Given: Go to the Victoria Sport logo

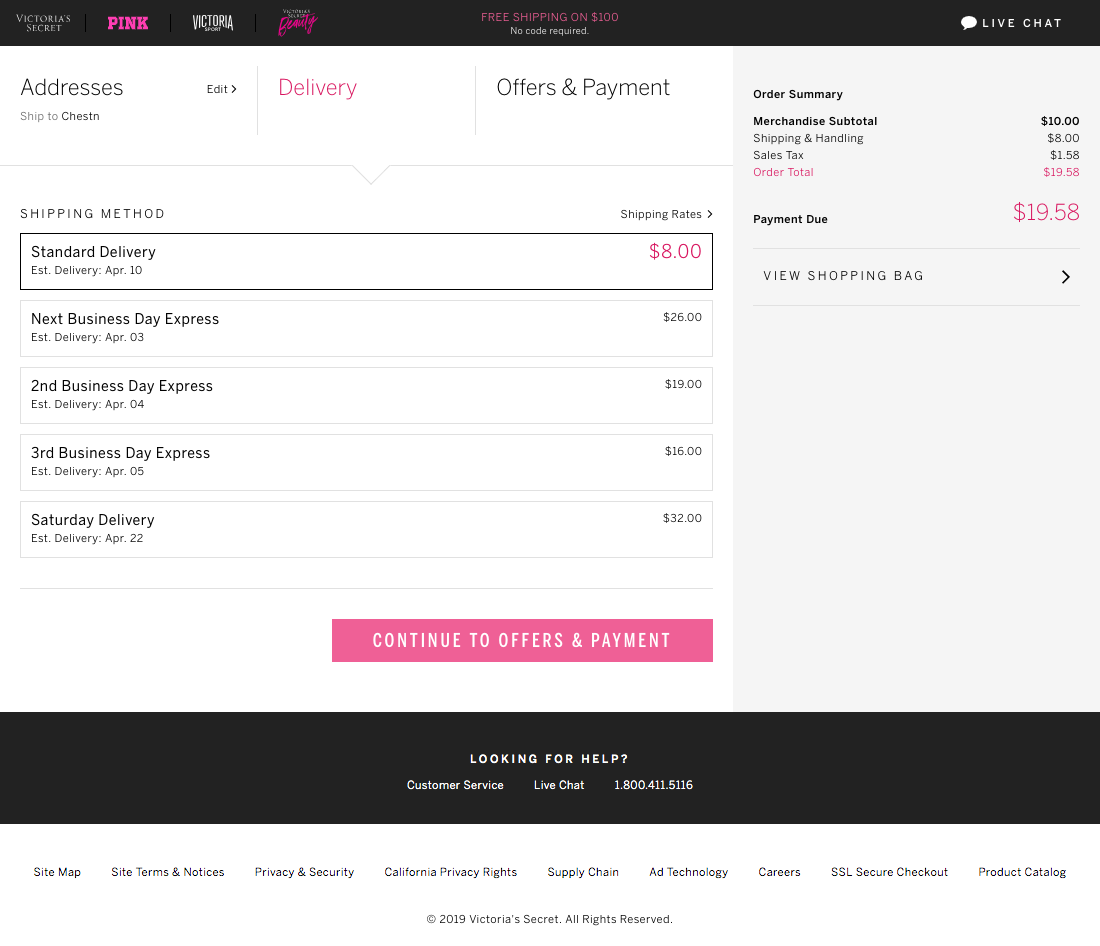Looking at the screenshot, I should point(213,23).
